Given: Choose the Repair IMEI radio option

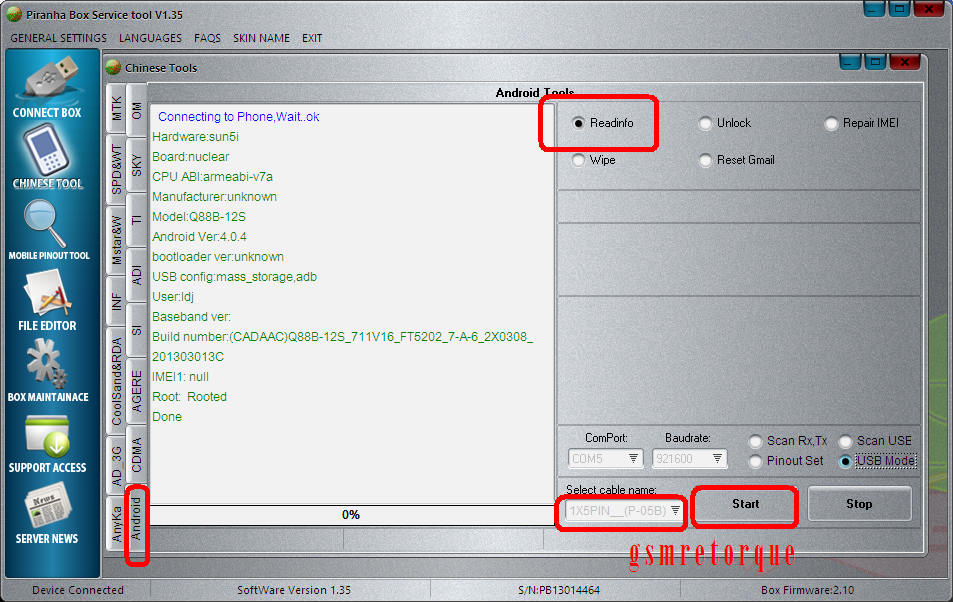Looking at the screenshot, I should pos(832,124).
